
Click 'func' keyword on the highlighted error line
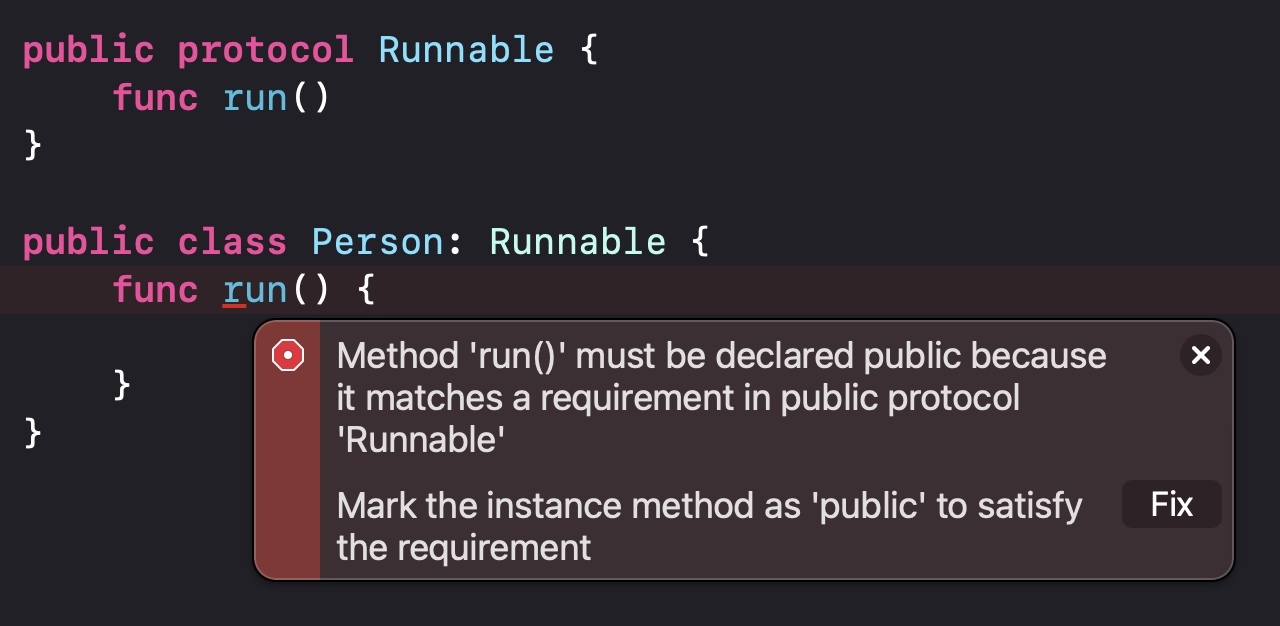[x=155, y=290]
